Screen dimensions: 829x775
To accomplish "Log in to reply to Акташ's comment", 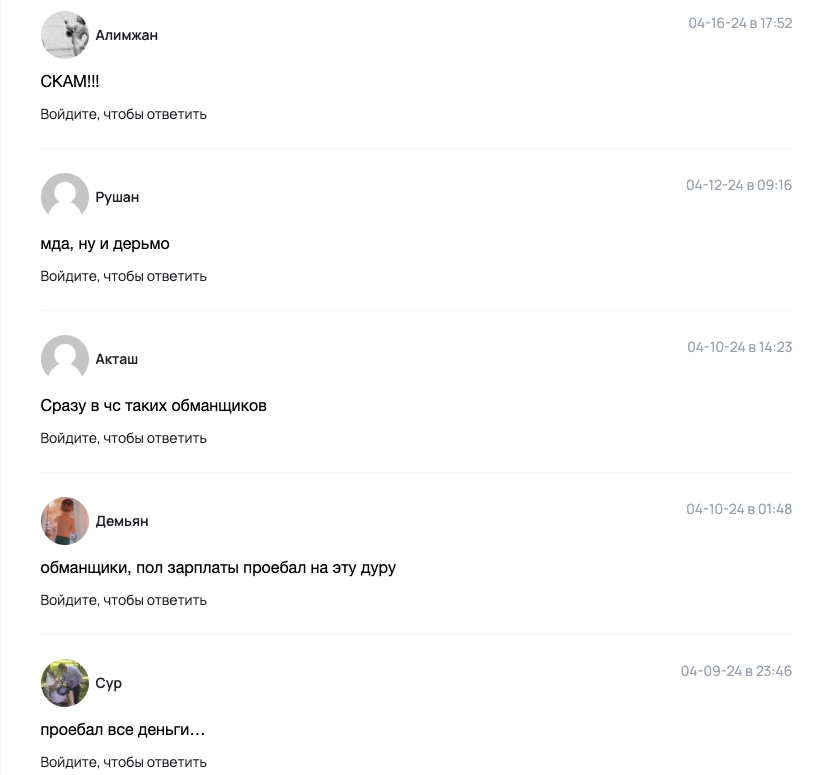I will (123, 438).
